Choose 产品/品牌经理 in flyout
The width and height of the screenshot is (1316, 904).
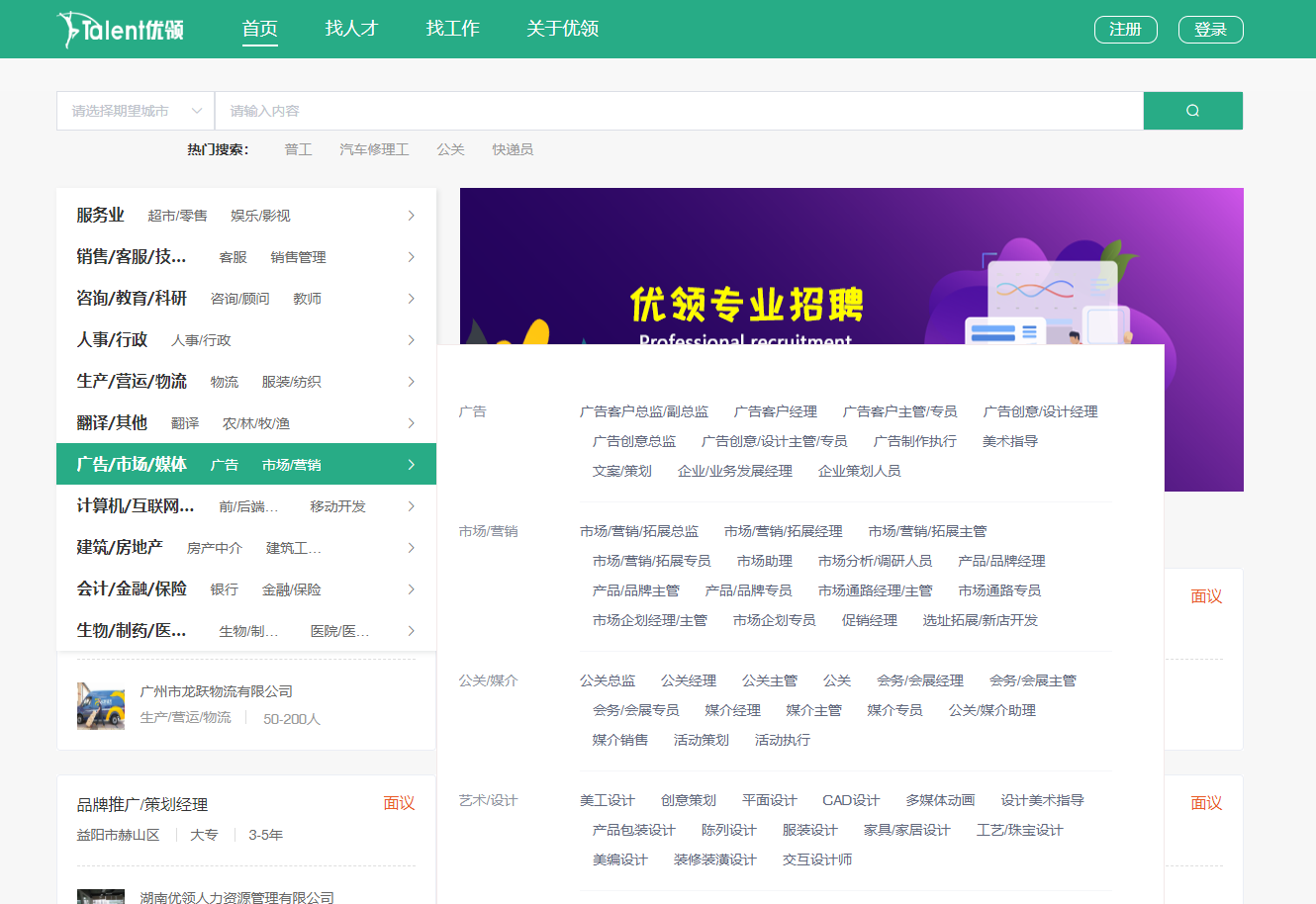(1001, 561)
